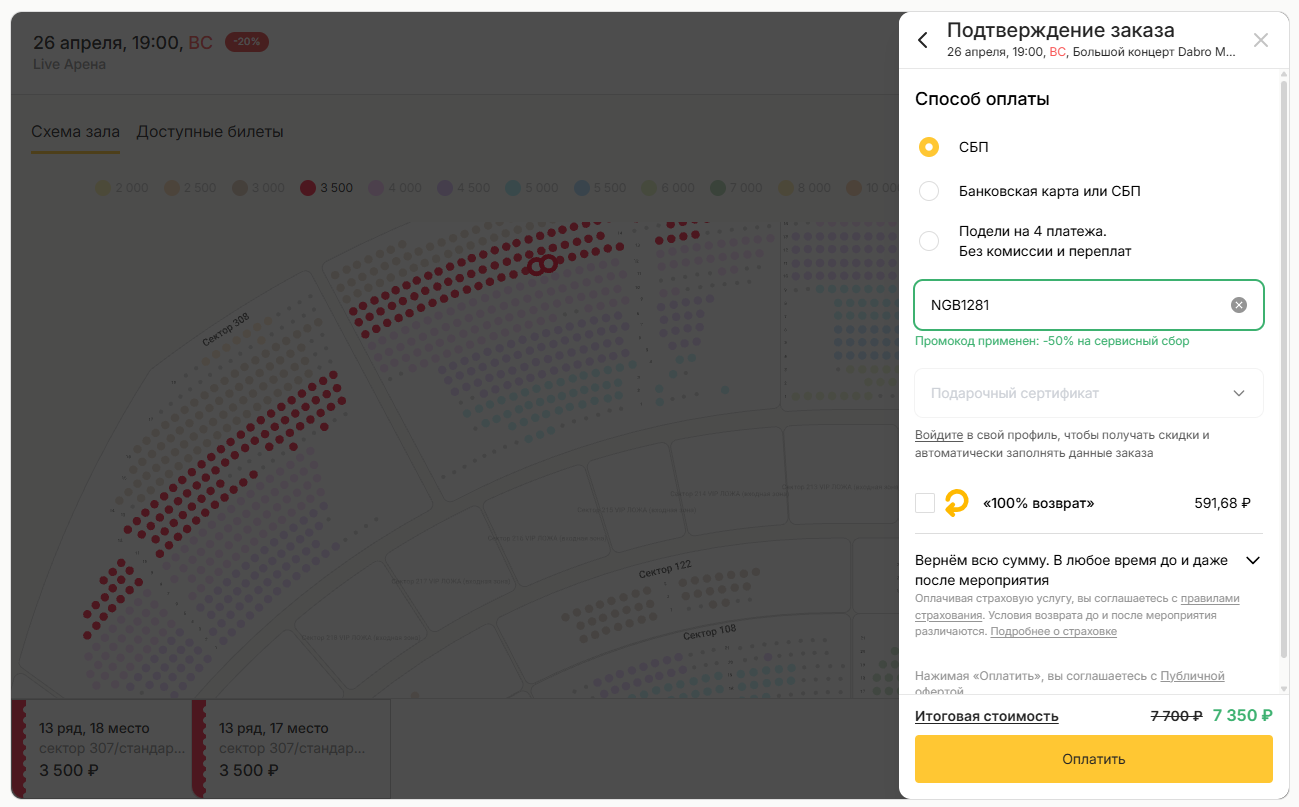1299x807 pixels.
Task: Expand the refund details chevron
Action: (1252, 561)
